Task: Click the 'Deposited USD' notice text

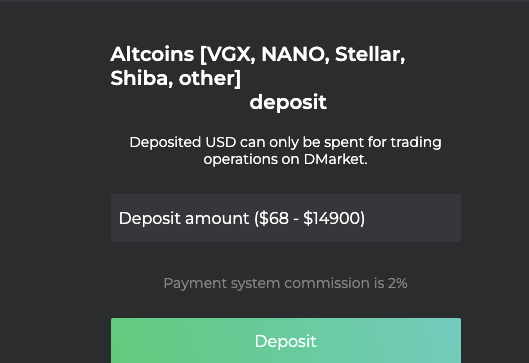Action: pyautogui.click(x=285, y=150)
